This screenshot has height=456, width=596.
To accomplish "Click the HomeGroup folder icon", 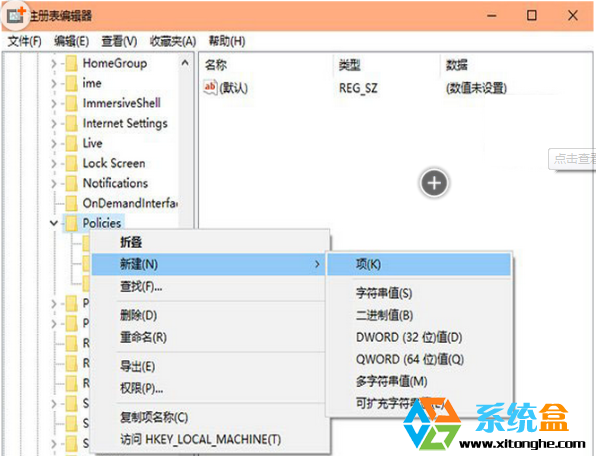I will 71,63.
